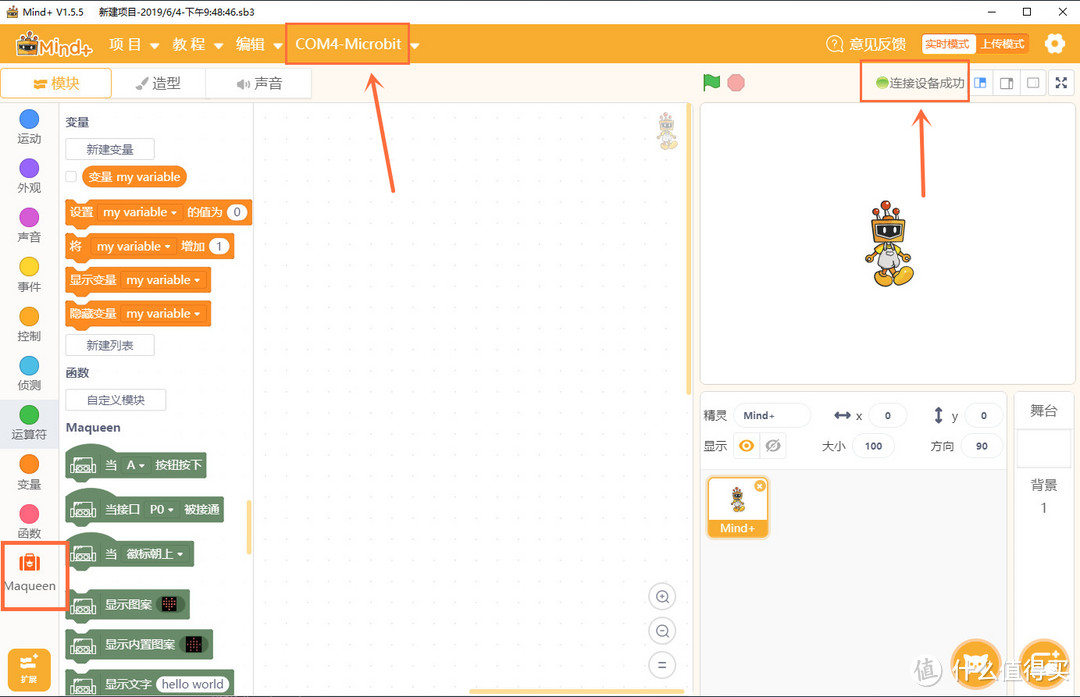The width and height of the screenshot is (1080, 697).
Task: Click the block palette vertical scrollbar
Action: coord(249,528)
